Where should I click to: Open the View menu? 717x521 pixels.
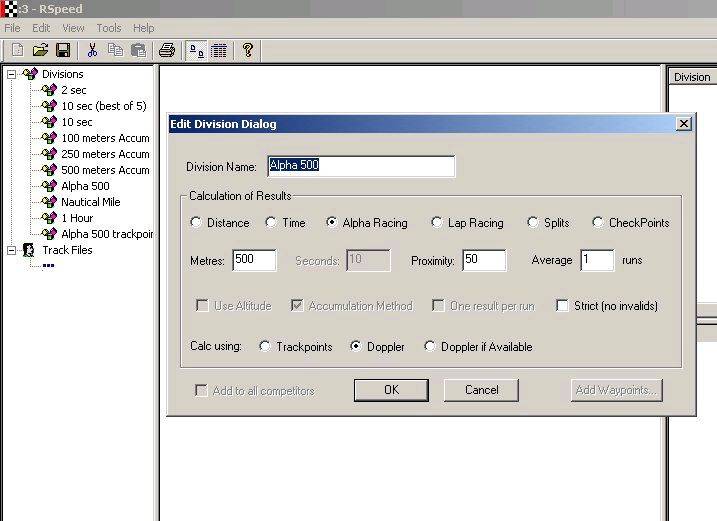click(73, 28)
